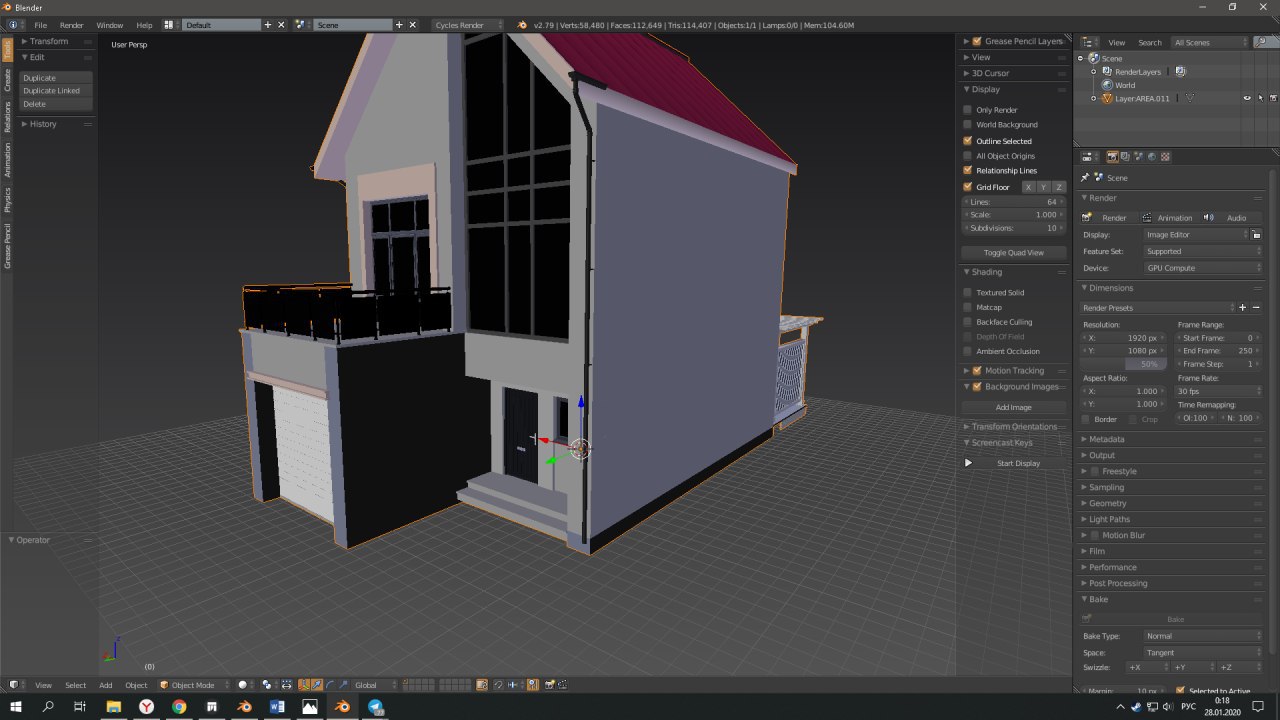Viewport: 1280px width, 720px height.
Task: Enable the Textured Solid checkbox
Action: [967, 293]
